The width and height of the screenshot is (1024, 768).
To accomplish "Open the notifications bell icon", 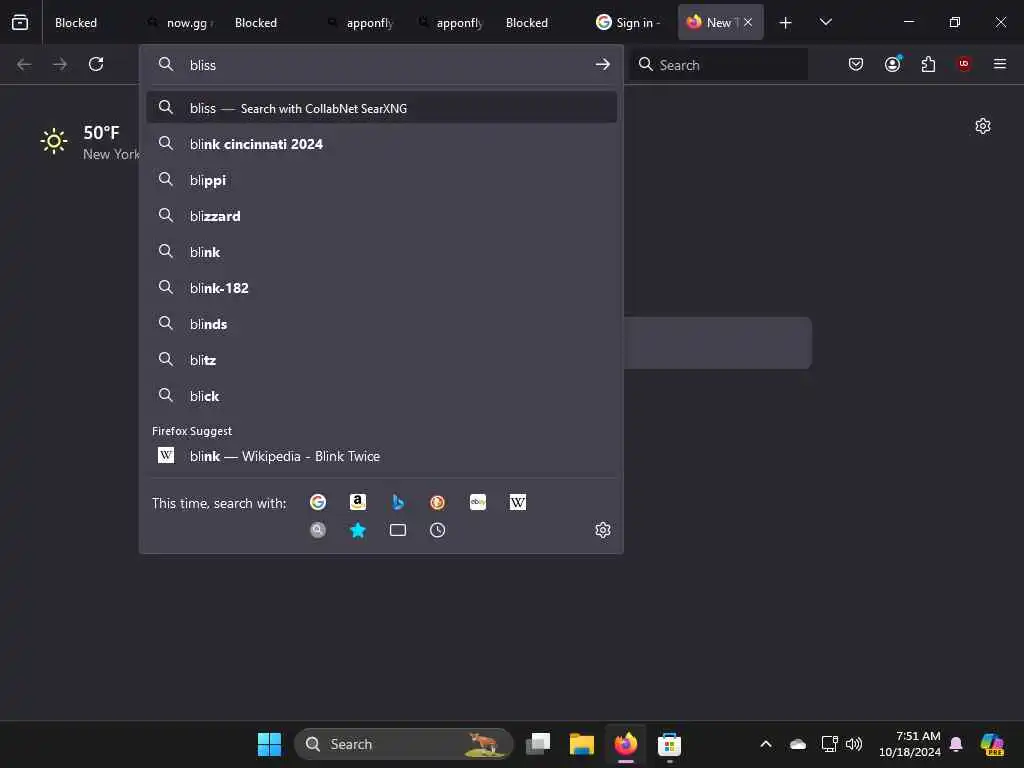I will coord(956,744).
